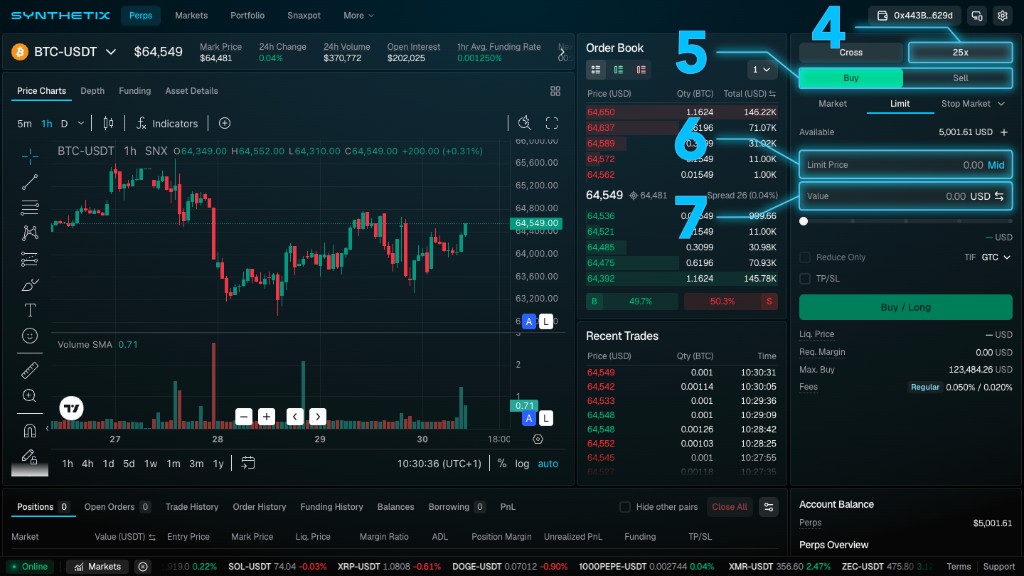Click the device connection icon beside wallet
This screenshot has width=1024, height=576.
coord(977,16)
